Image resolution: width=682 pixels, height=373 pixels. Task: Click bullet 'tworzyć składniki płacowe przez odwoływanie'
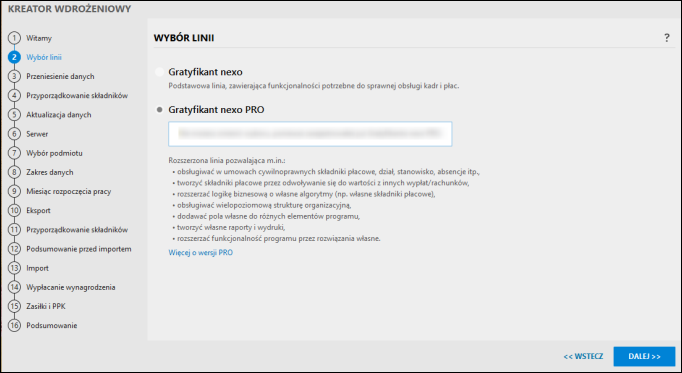[323, 183]
